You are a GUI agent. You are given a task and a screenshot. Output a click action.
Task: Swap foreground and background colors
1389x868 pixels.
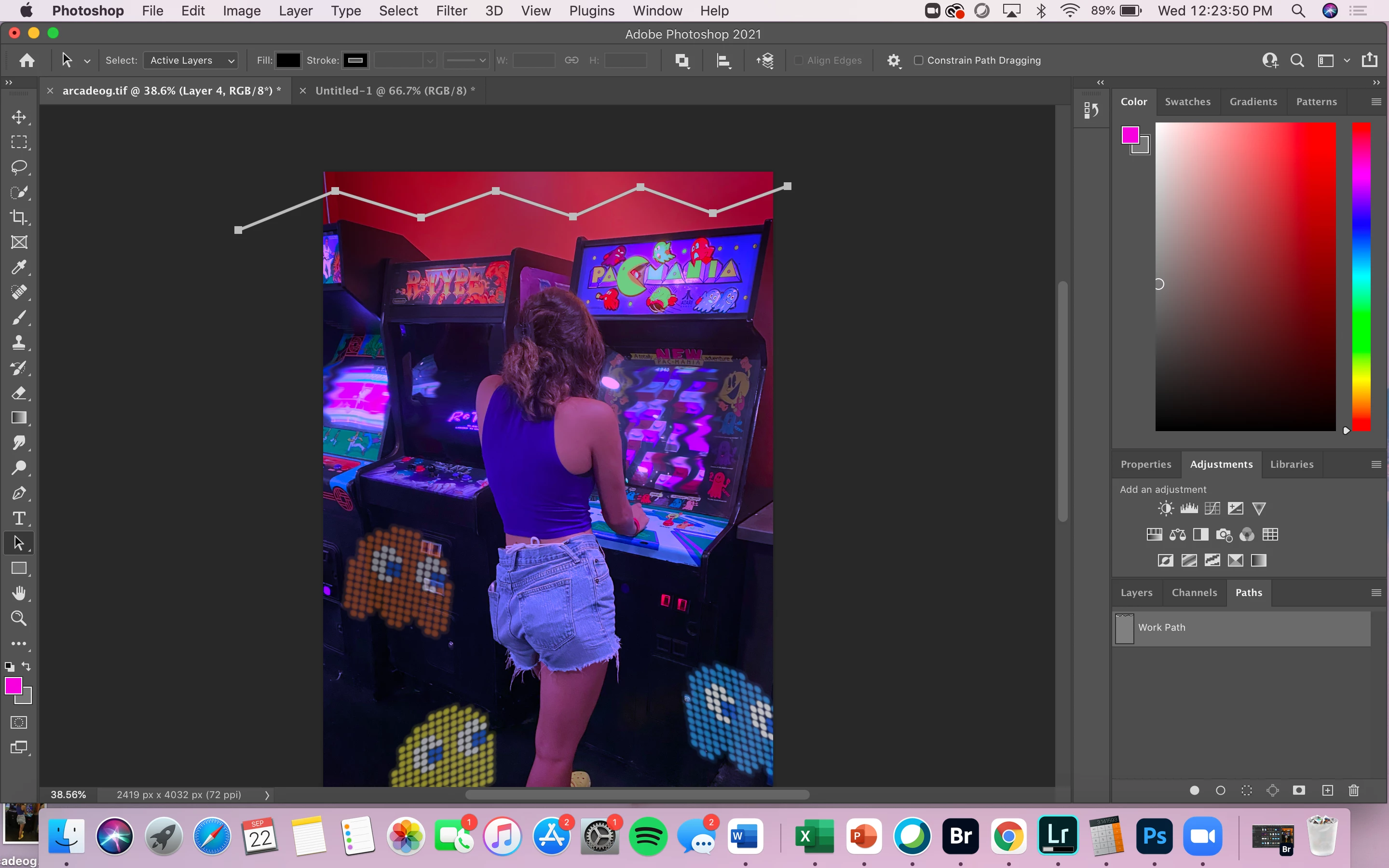pyautogui.click(x=27, y=666)
